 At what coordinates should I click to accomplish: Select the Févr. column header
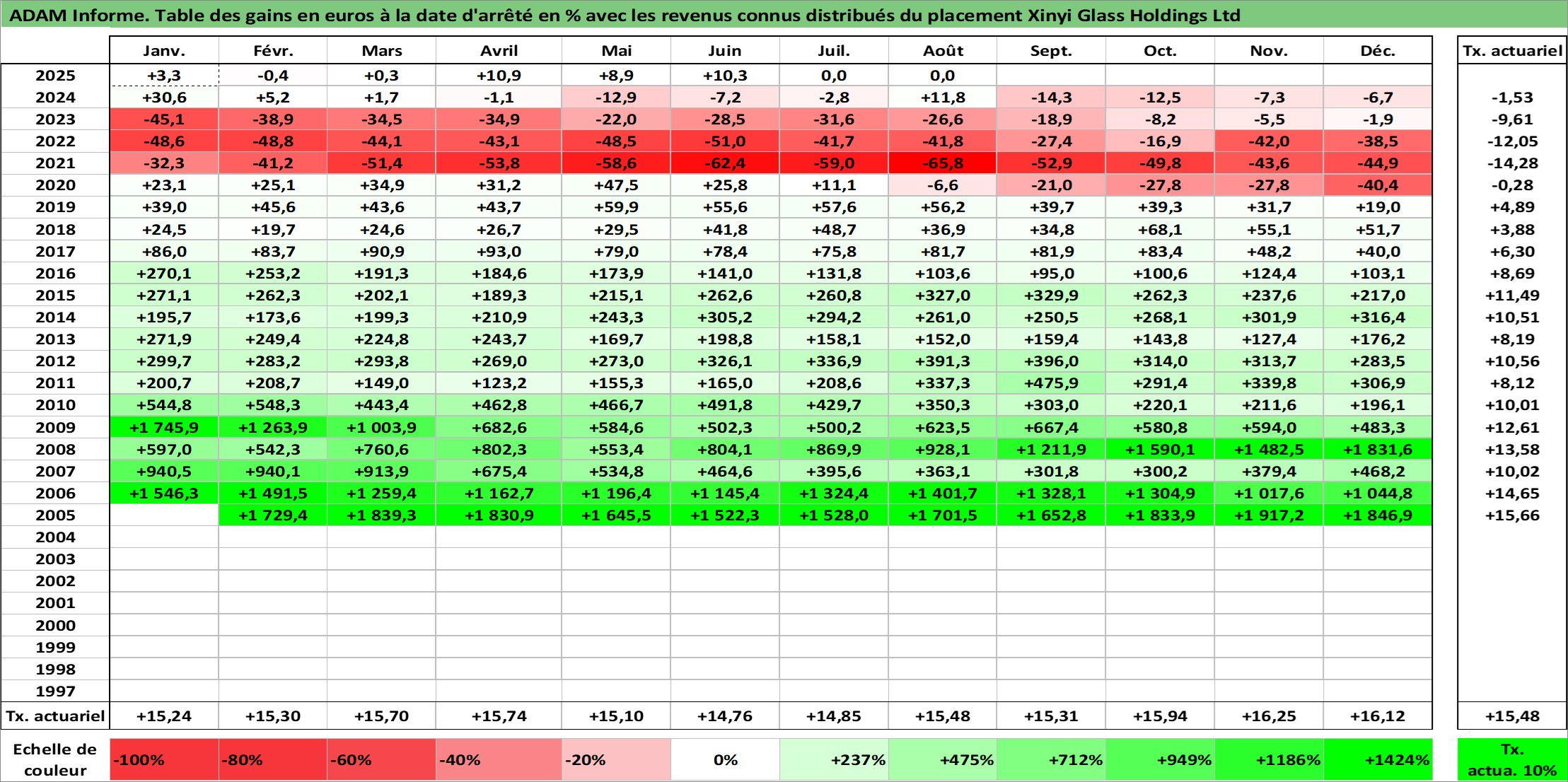(273, 51)
